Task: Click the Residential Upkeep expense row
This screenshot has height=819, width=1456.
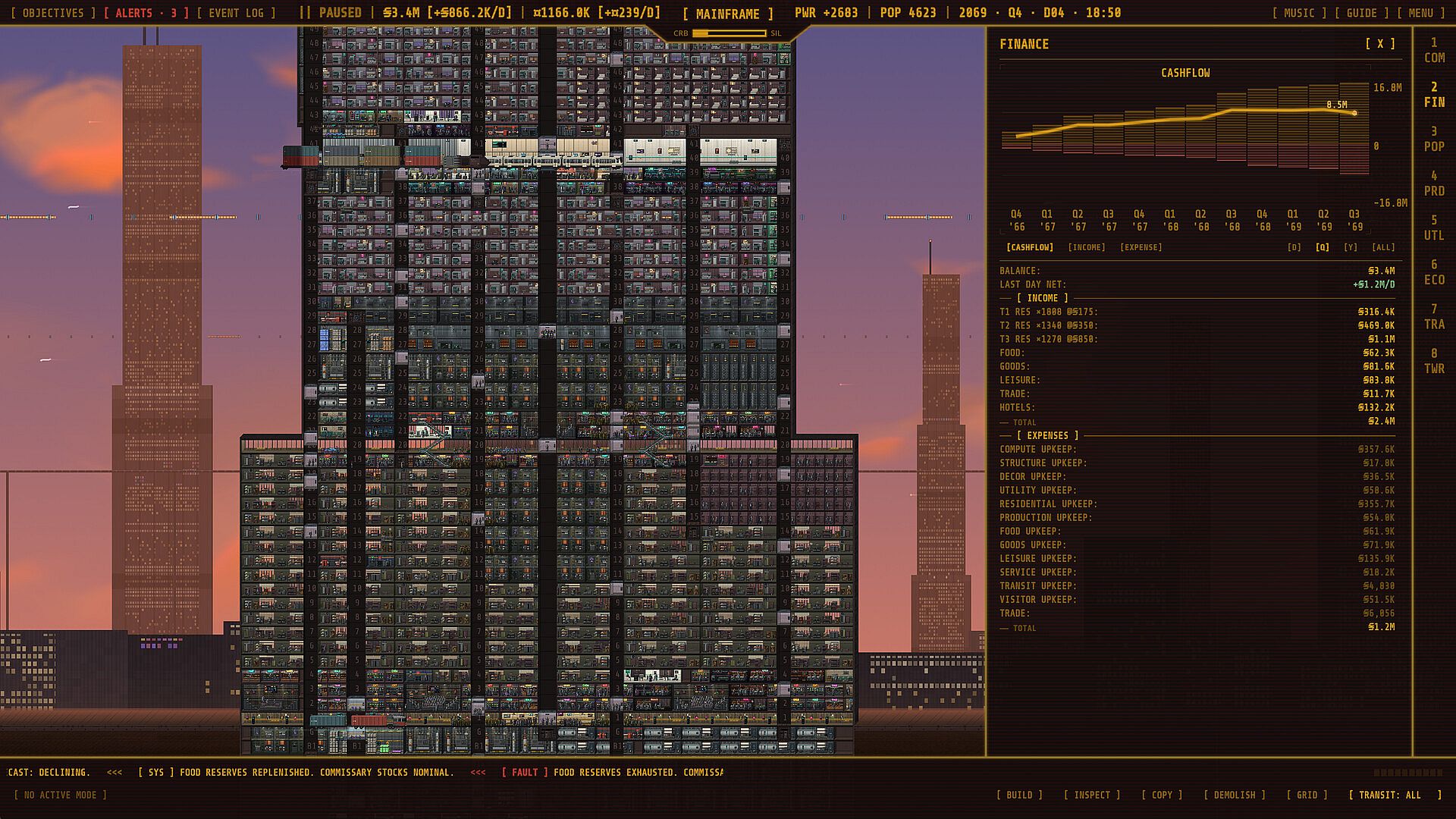Action: click(1197, 504)
